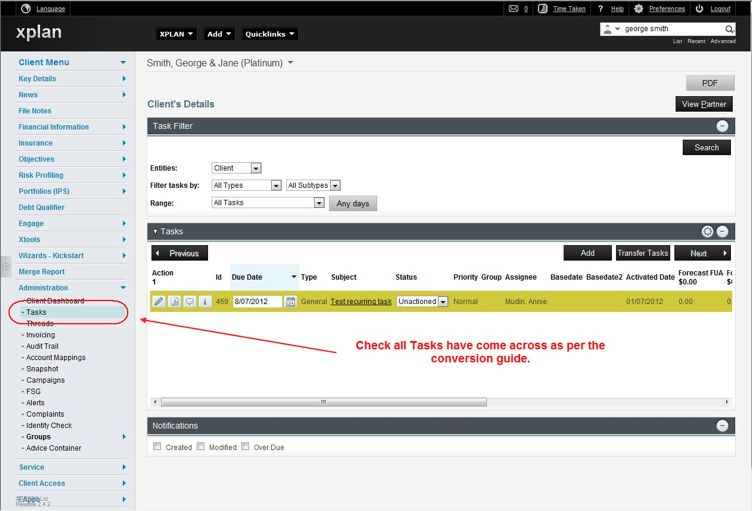Collapse the Administration section
This screenshot has height=511, width=752.
[123, 288]
